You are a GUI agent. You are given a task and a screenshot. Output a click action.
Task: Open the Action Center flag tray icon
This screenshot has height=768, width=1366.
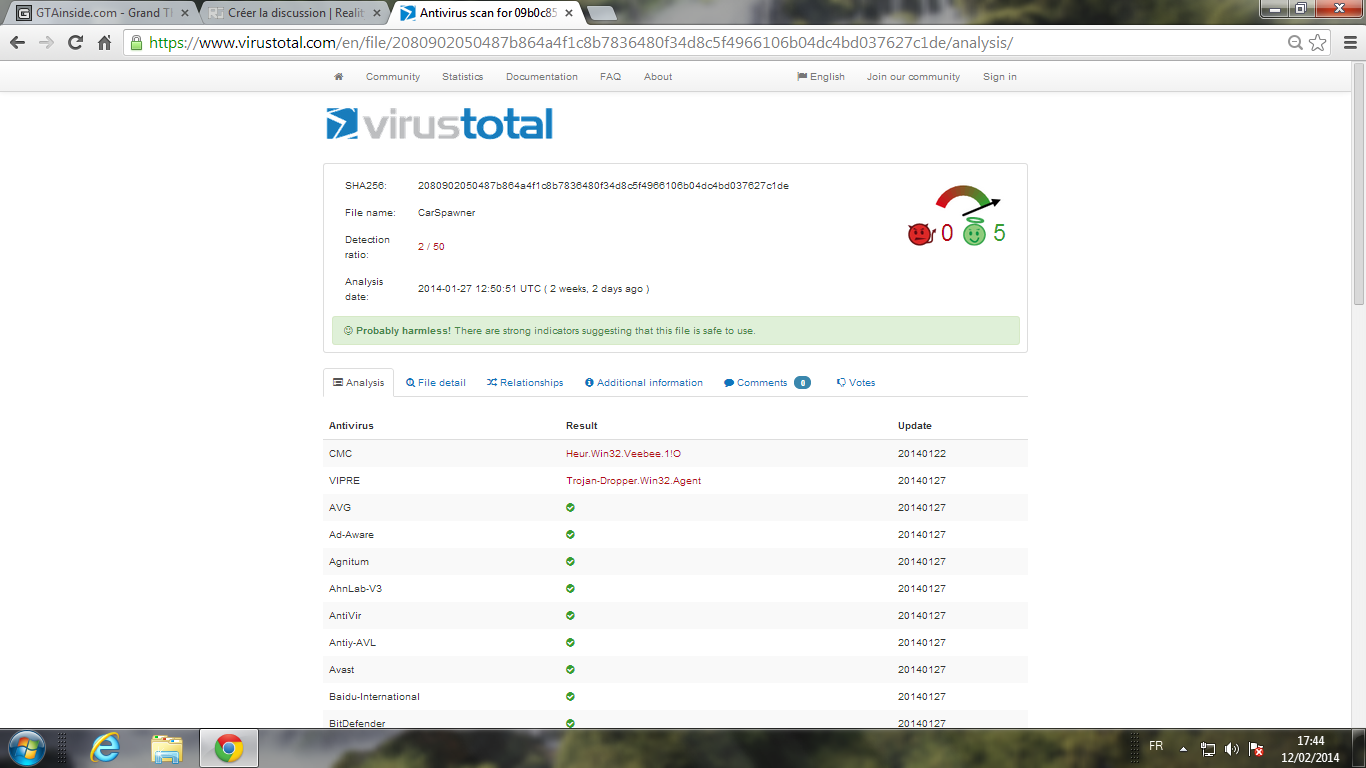[x=1256, y=749]
